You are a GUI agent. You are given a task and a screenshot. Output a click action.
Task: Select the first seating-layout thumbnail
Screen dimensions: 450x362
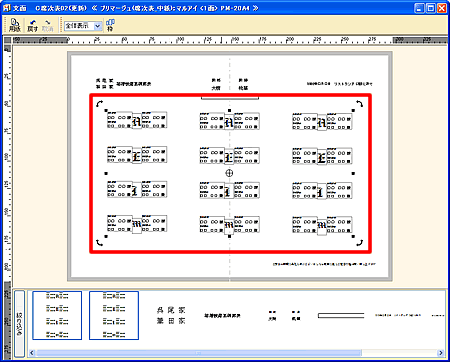[x=57, y=315]
